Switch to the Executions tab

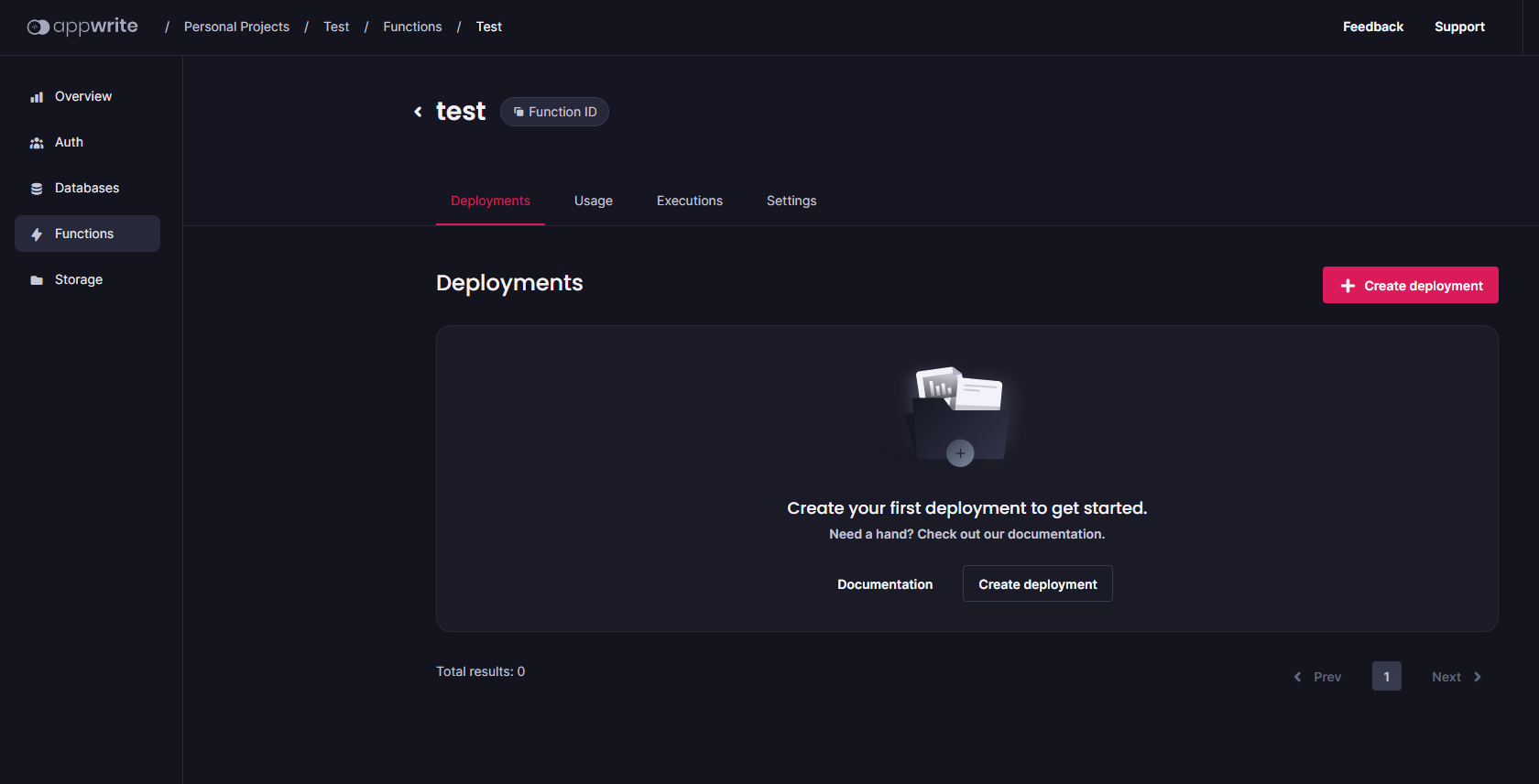(x=690, y=201)
